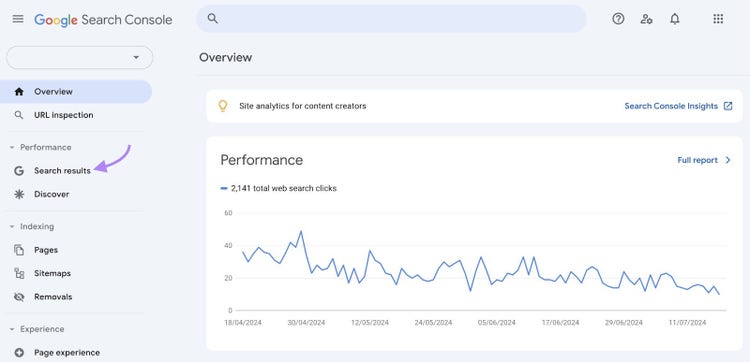Click the Sitemaps tree icon
The width and height of the screenshot is (750, 362).
[x=19, y=274]
